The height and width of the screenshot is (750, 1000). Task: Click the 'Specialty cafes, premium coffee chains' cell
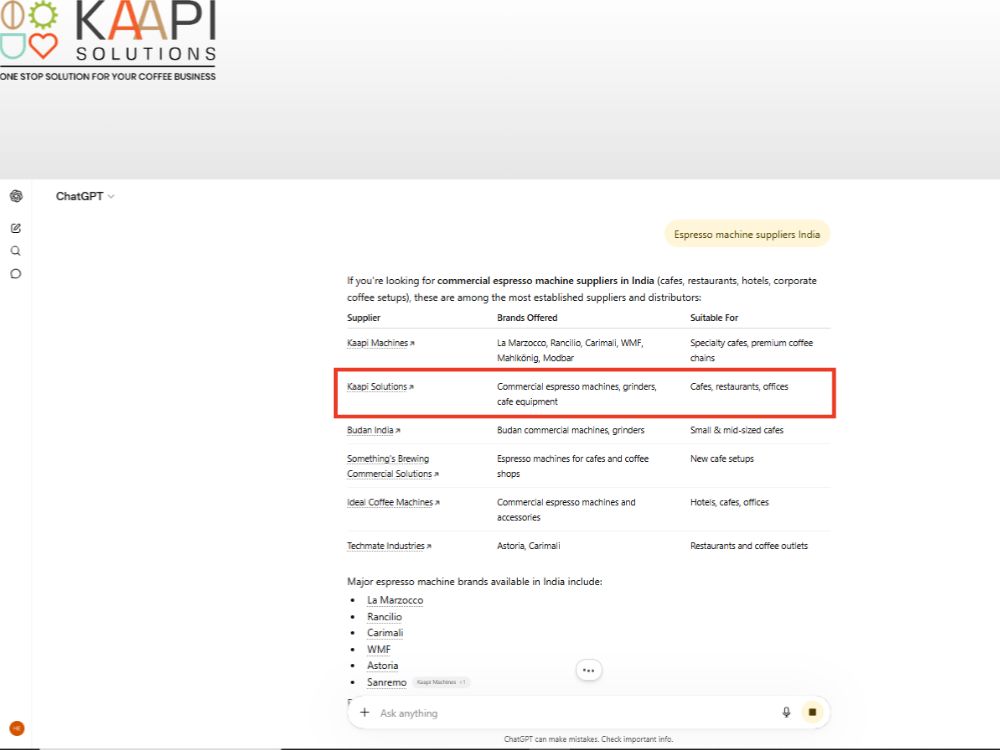pyautogui.click(x=751, y=350)
